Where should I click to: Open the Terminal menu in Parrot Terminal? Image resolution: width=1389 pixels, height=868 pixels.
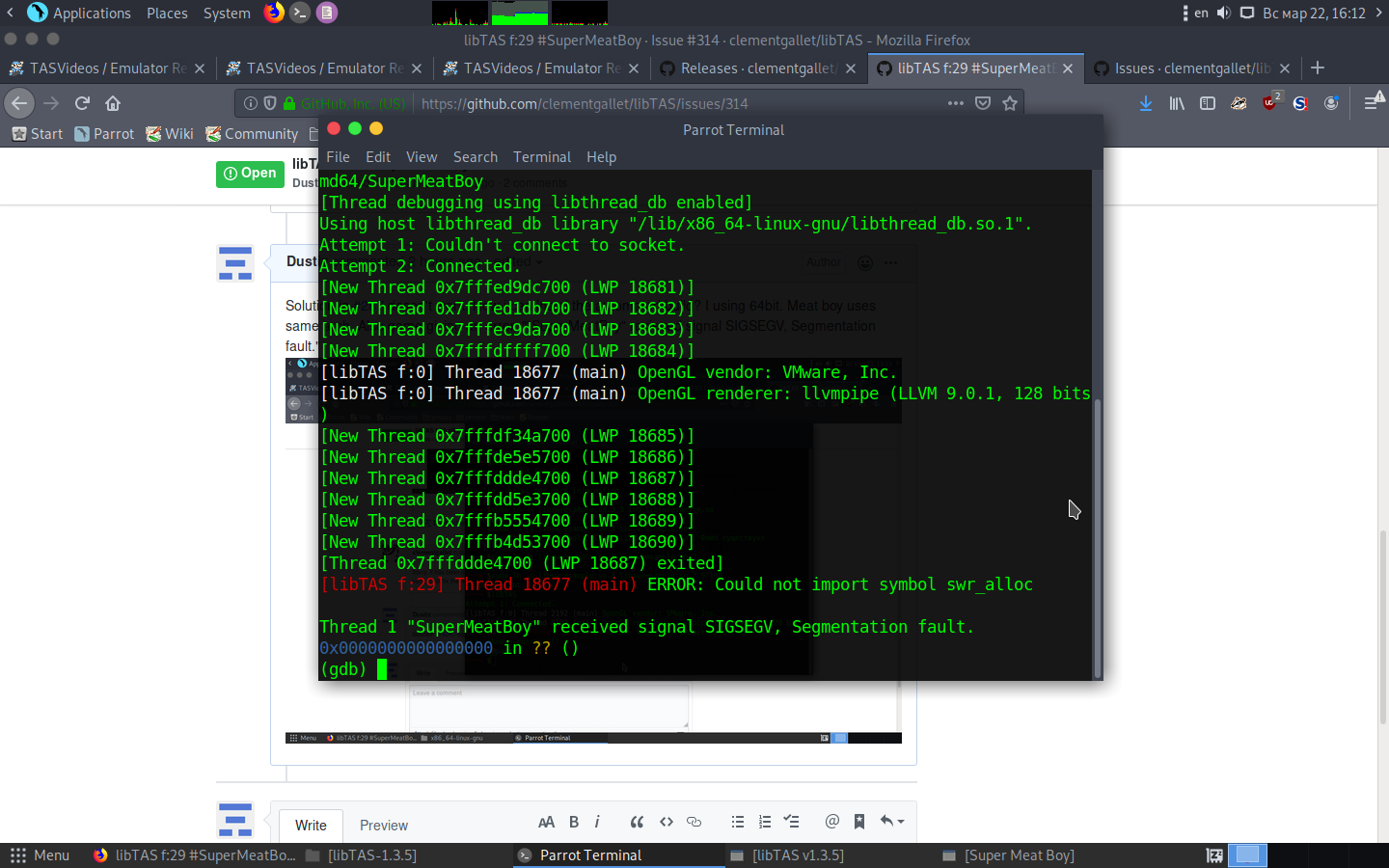click(542, 157)
